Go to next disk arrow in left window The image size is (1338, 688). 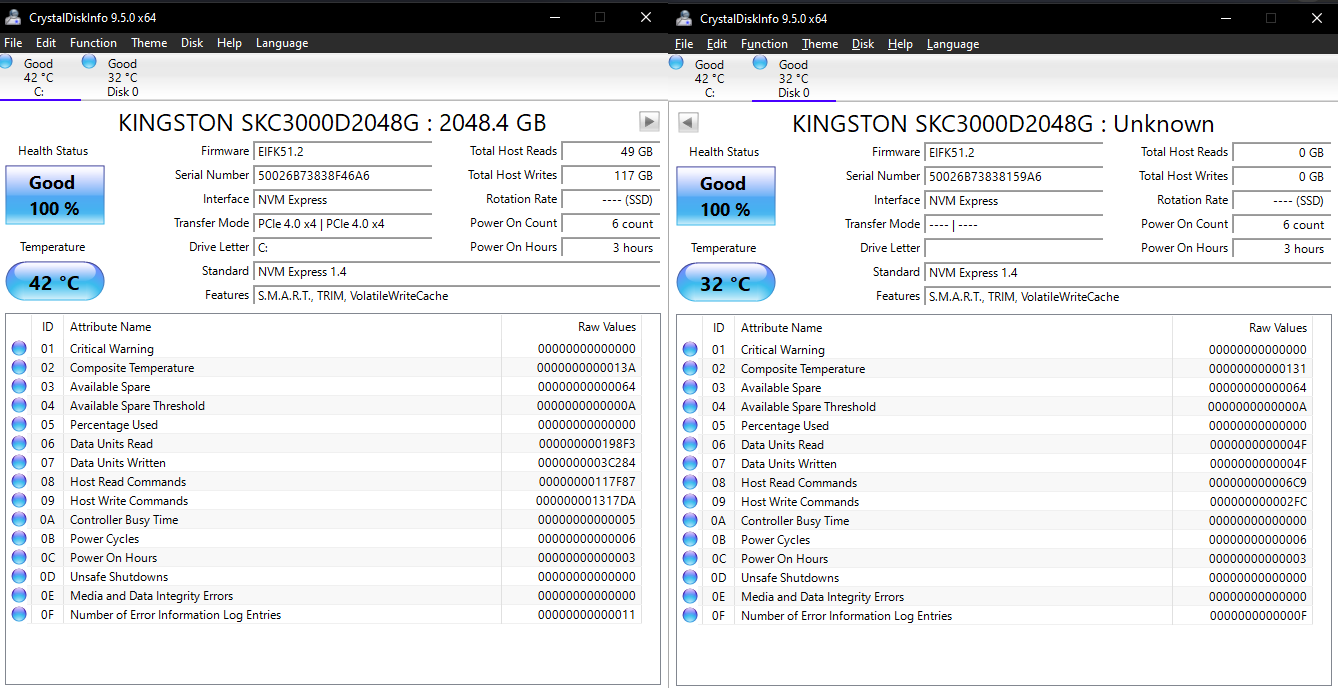coord(649,121)
